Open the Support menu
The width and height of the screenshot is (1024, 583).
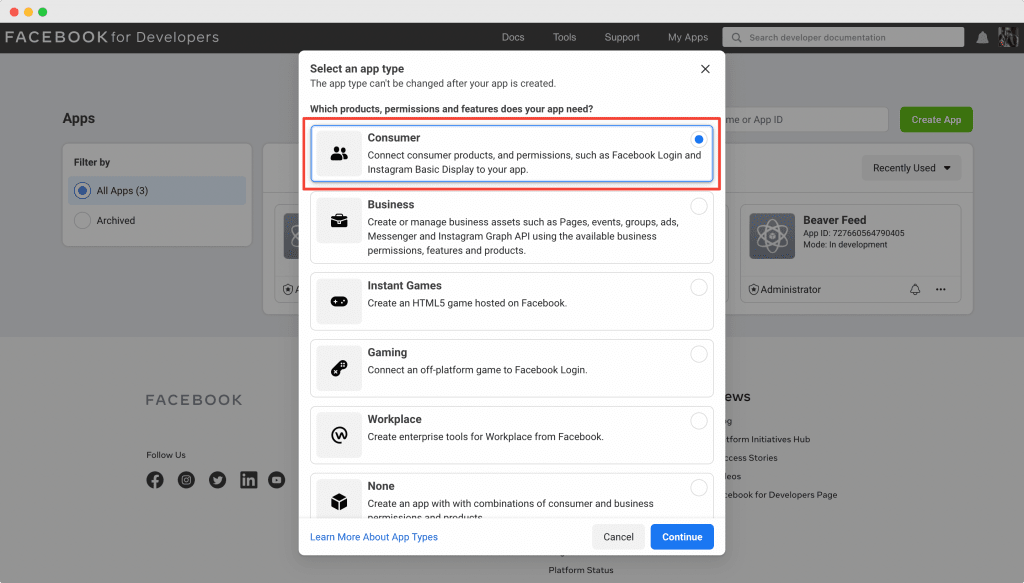[622, 37]
